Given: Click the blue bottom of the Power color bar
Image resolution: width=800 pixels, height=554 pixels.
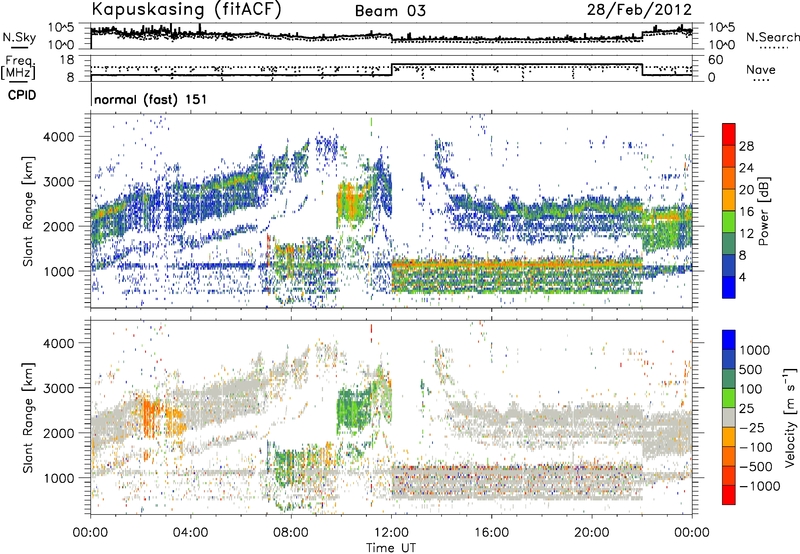Looking at the screenshot, I should tap(729, 287).
